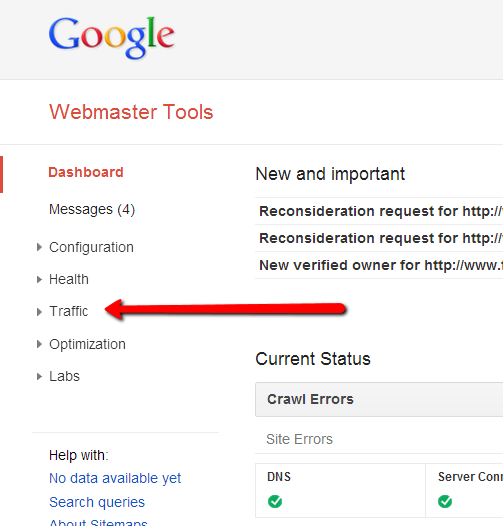Expand the Optimization section arrow
Viewport: 503px width, 526px height.
pos(39,344)
